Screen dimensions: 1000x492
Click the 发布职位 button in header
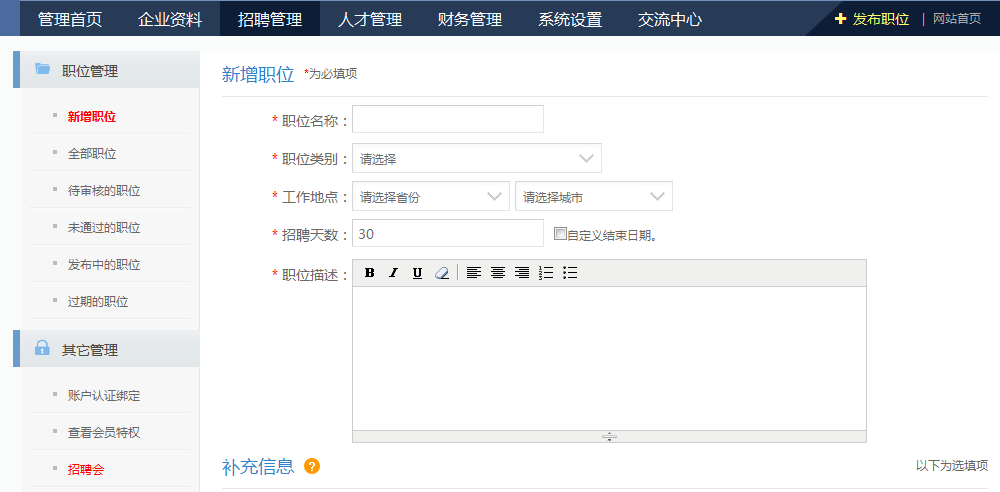pos(872,19)
